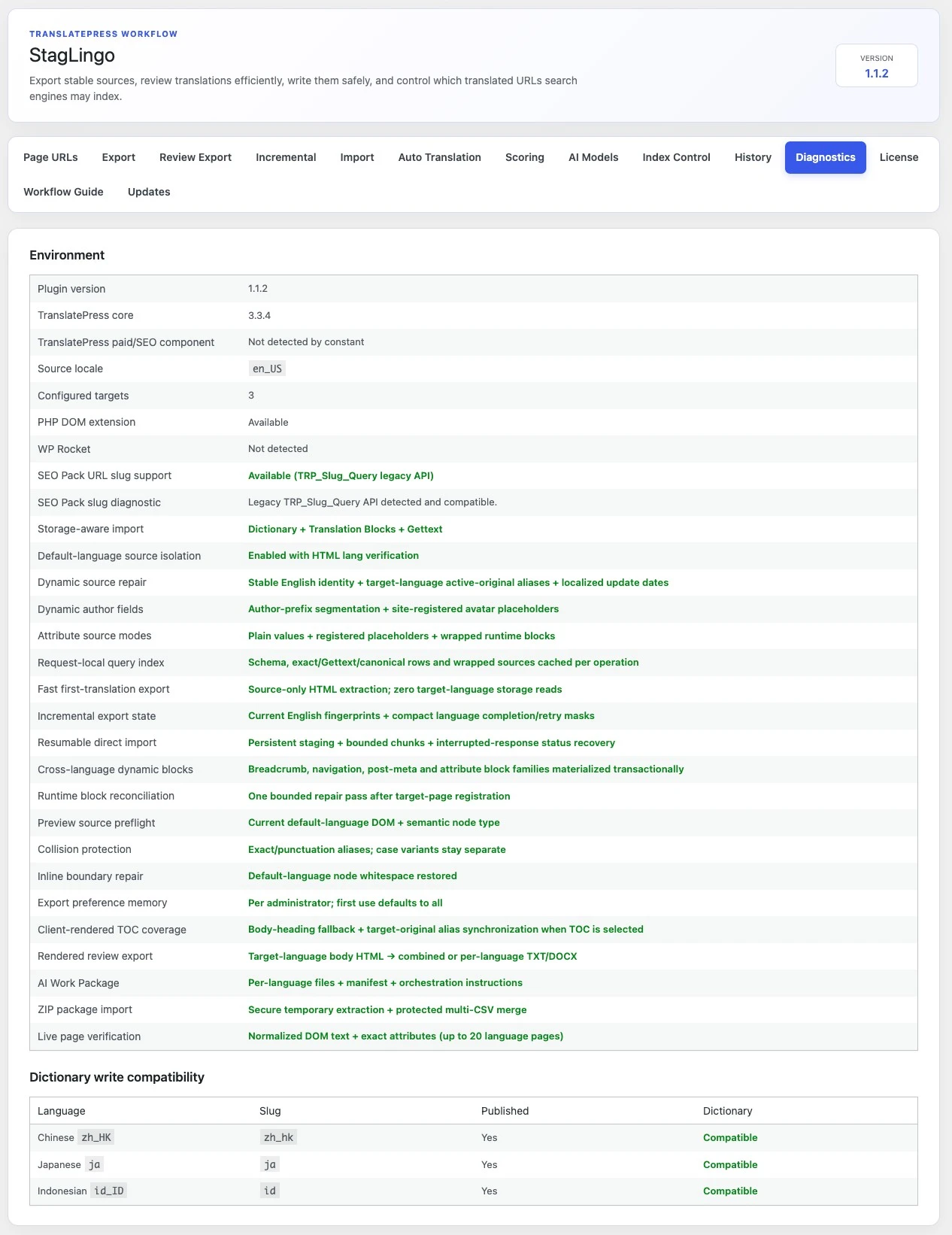The width and height of the screenshot is (952, 1235).
Task: Click the Slug column header
Action: click(x=270, y=1111)
